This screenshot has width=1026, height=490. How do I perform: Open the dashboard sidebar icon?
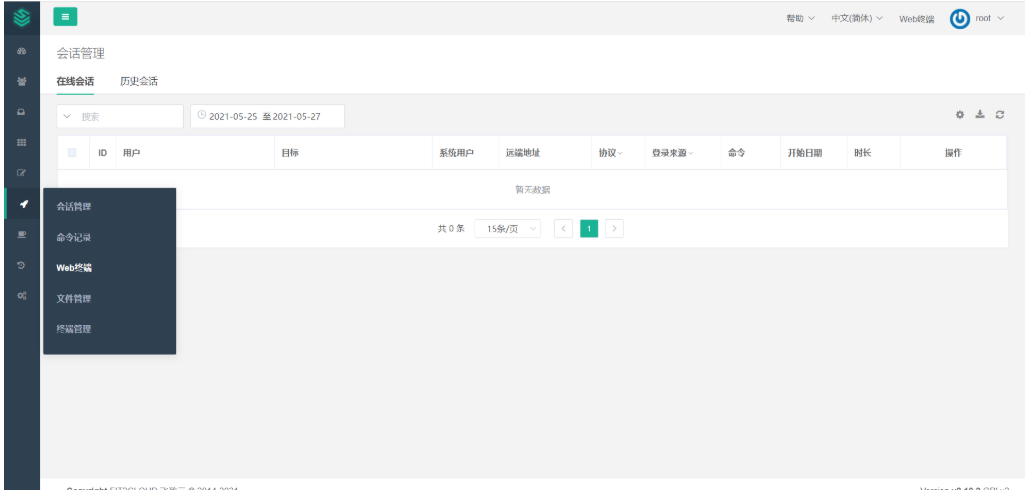[x=22, y=51]
